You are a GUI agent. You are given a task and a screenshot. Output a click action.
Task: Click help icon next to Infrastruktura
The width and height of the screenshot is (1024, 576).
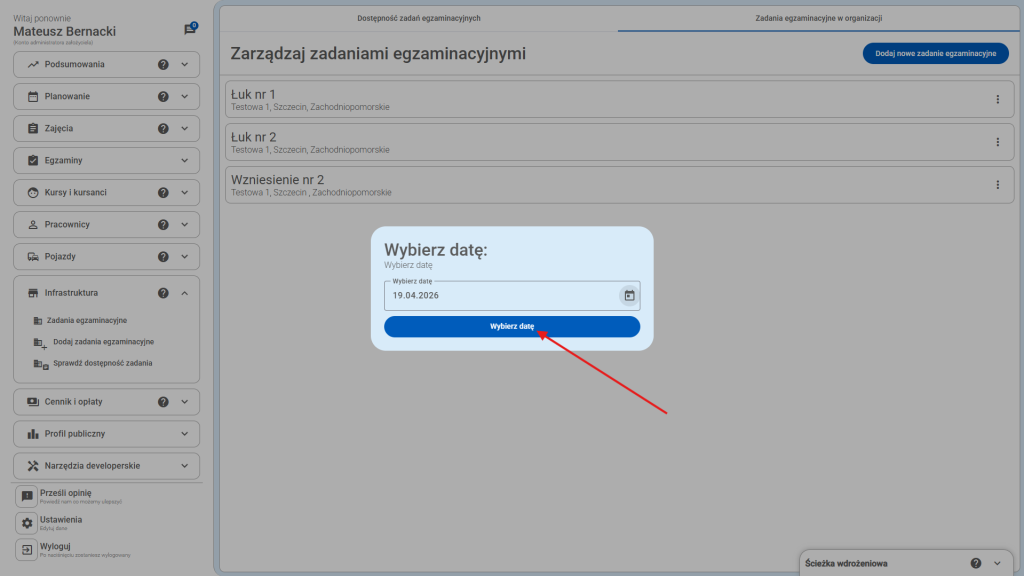pos(163,293)
